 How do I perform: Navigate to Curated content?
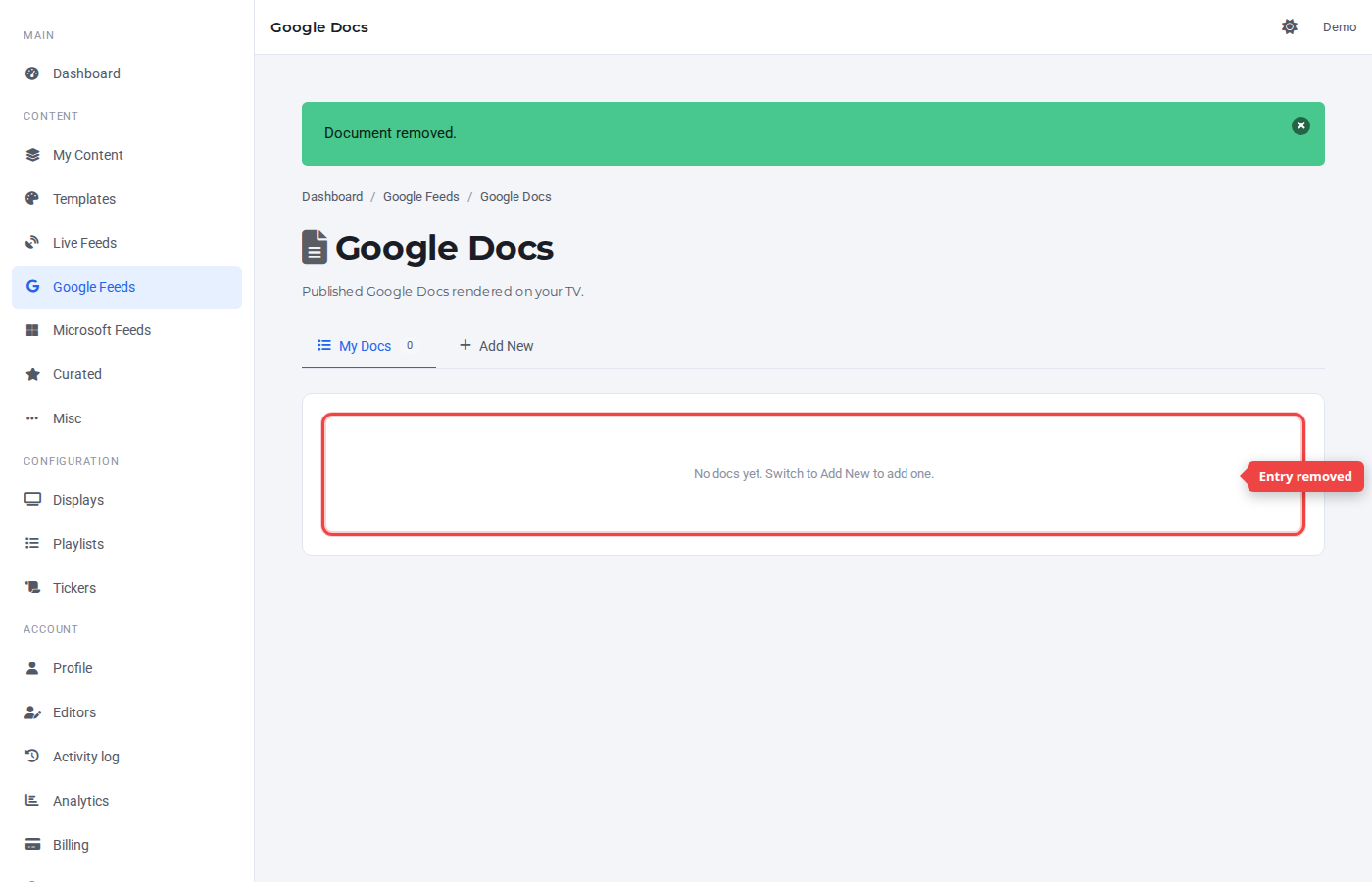tap(126, 374)
